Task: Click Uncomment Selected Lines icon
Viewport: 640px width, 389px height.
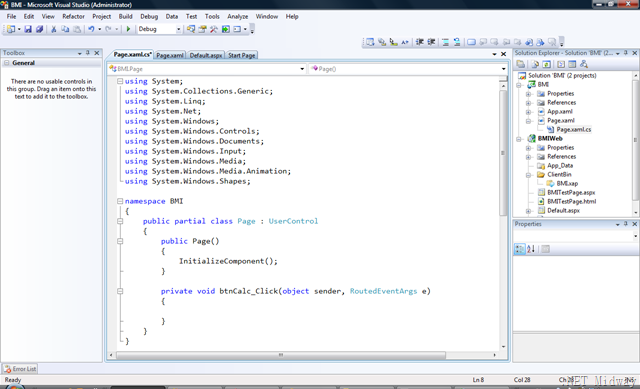Action: point(457,42)
